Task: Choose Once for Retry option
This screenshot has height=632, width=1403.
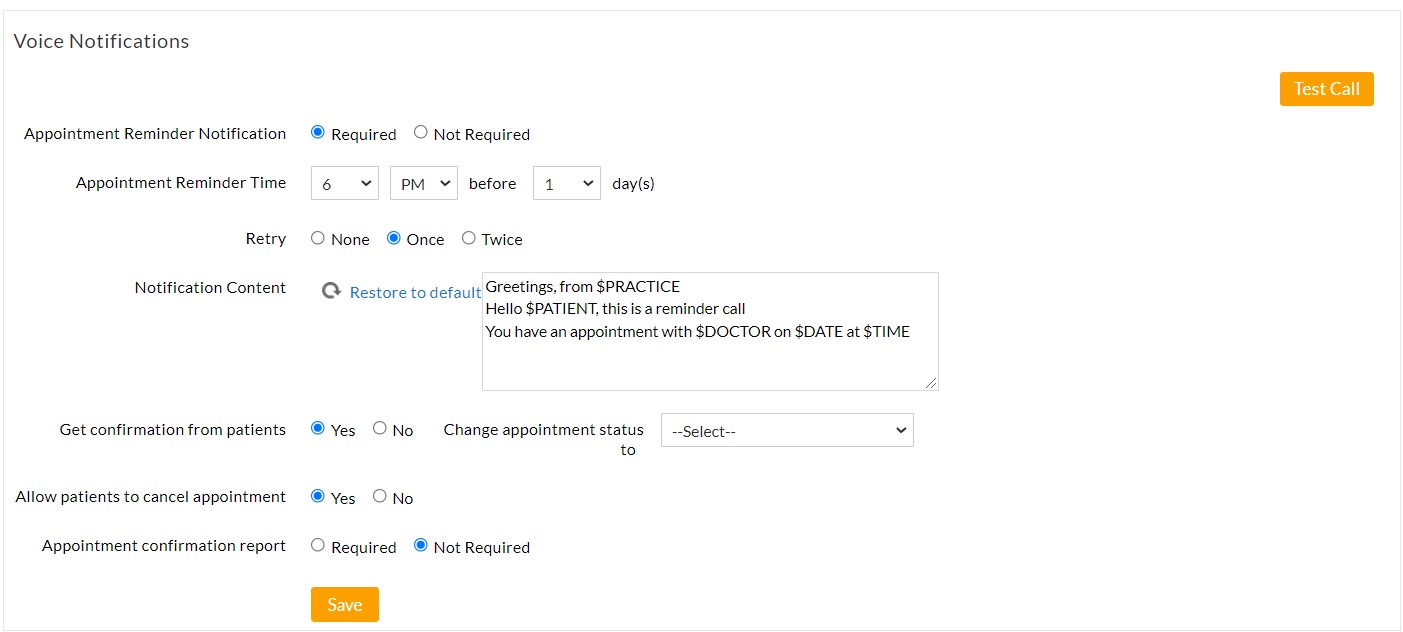Action: [x=394, y=238]
